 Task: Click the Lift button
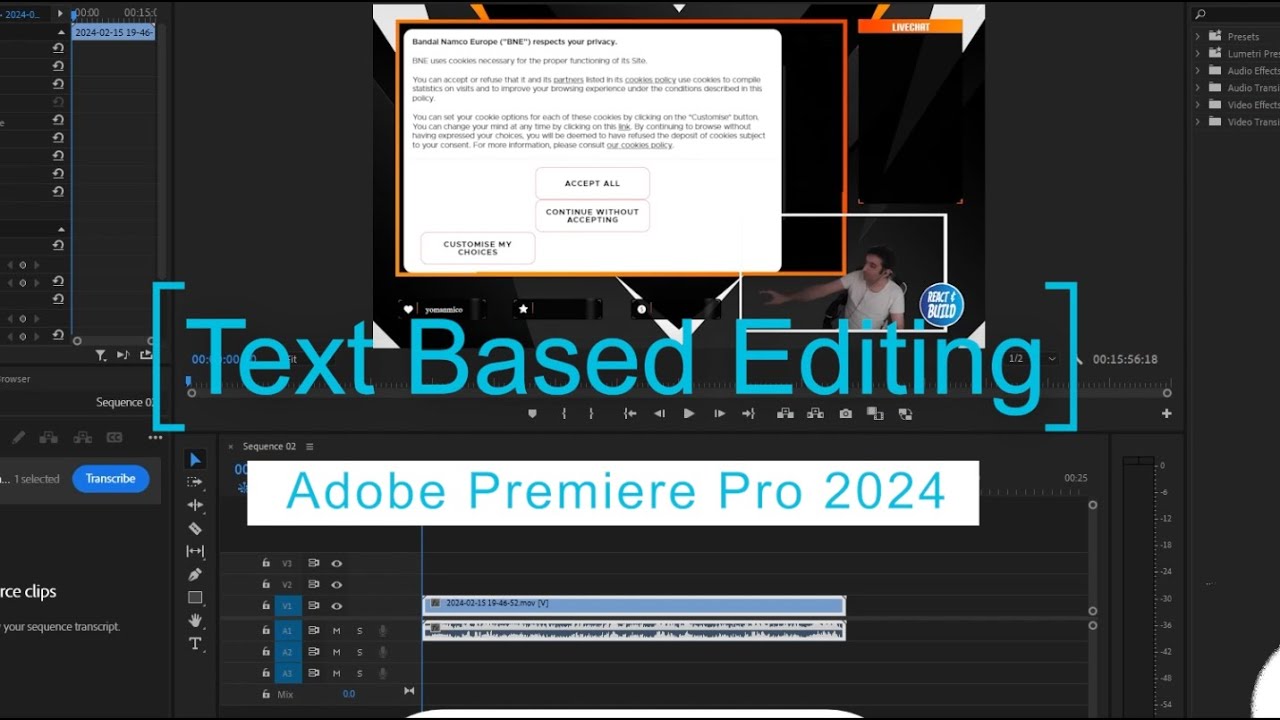tap(785, 413)
